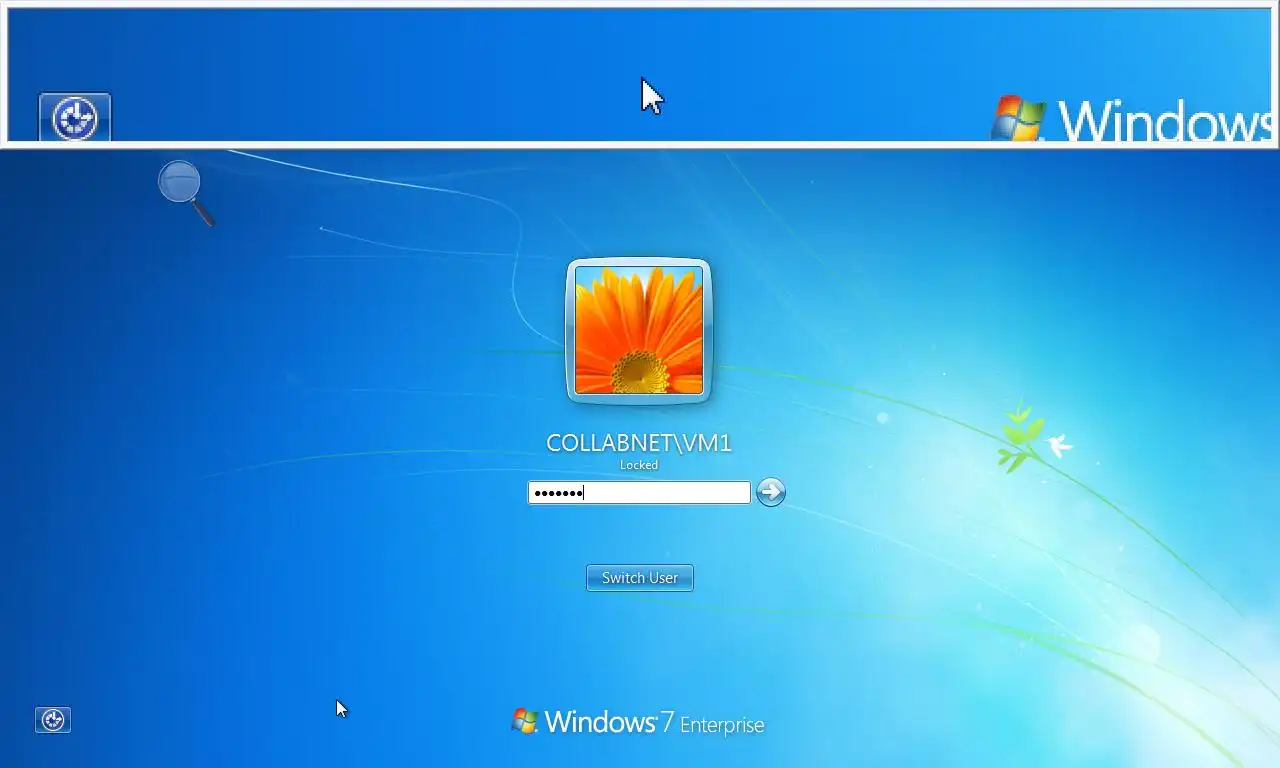Click the Locked status text
This screenshot has width=1280, height=768.
point(639,465)
